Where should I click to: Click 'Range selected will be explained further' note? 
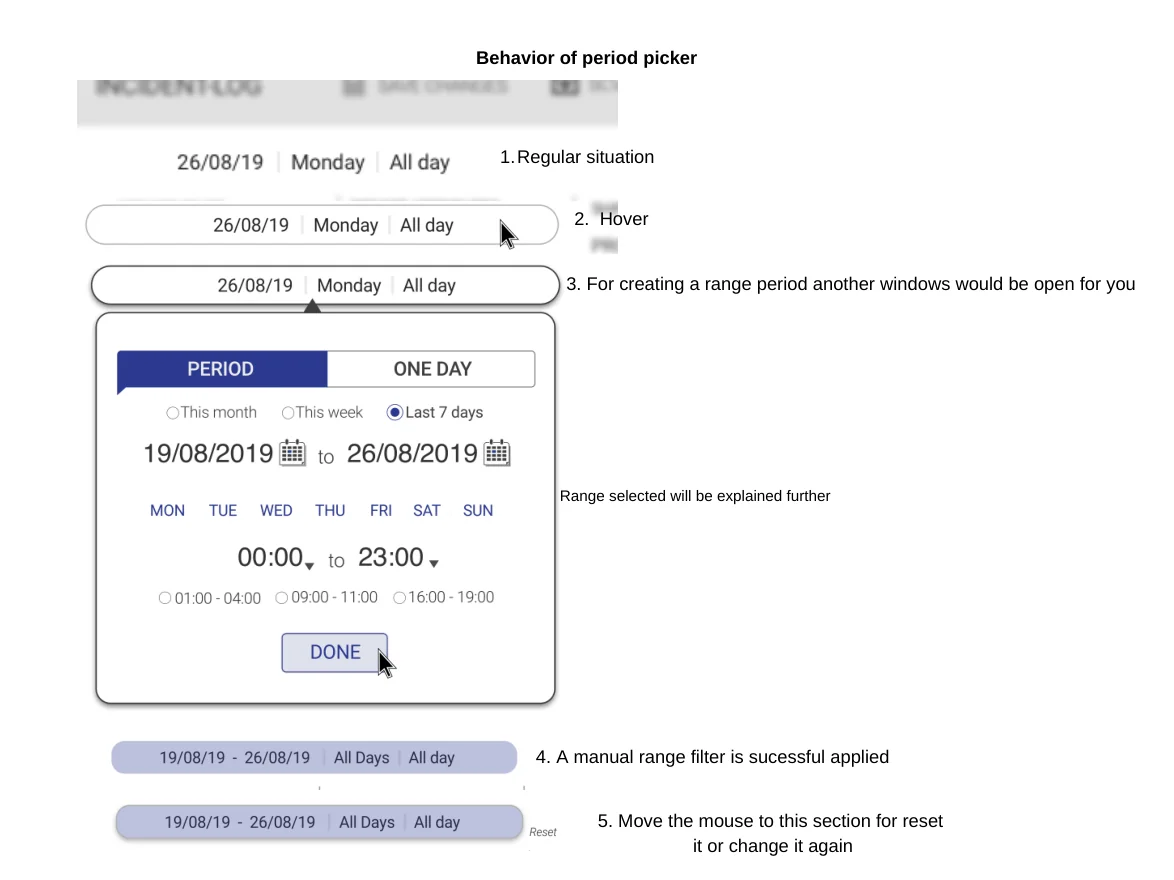(x=695, y=497)
